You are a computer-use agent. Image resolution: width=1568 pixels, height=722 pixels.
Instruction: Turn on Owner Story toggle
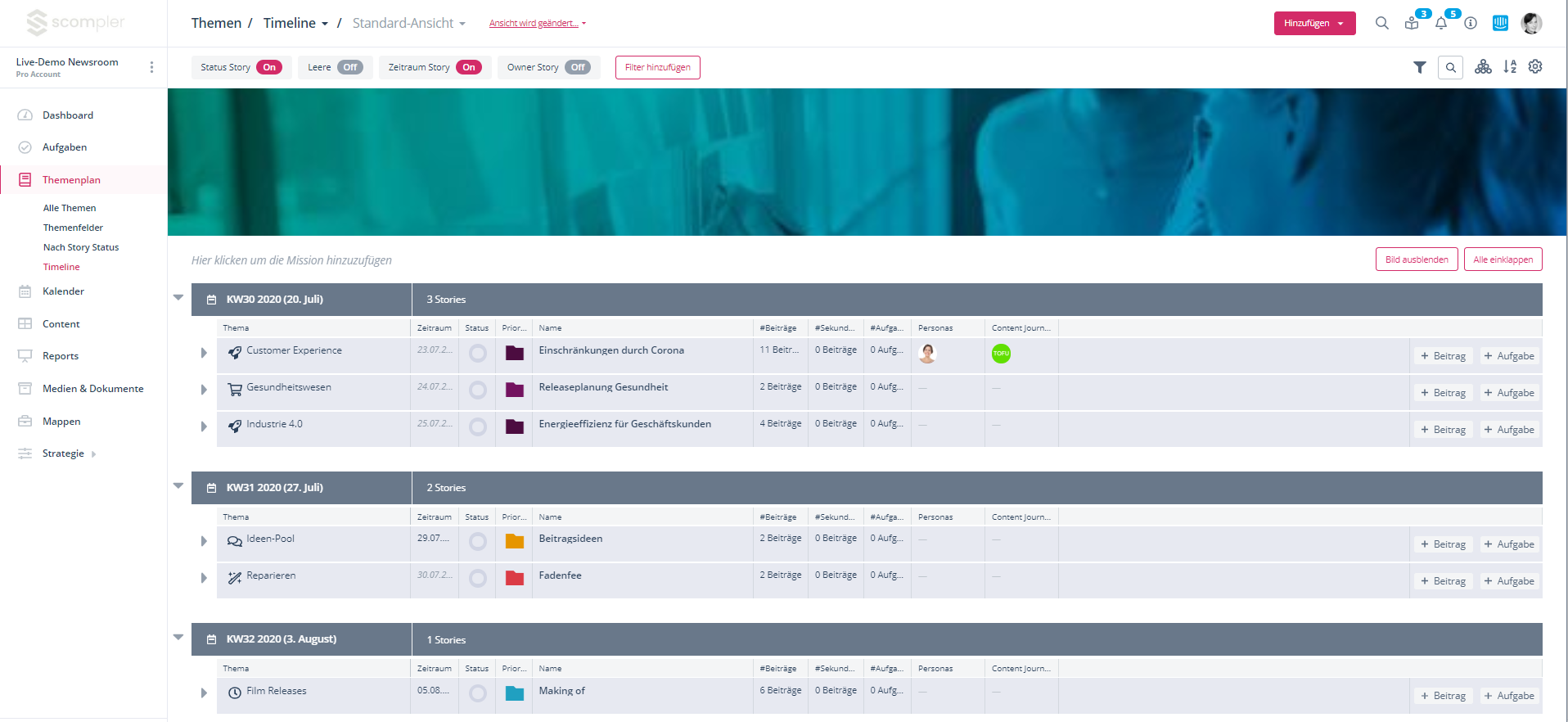tap(578, 67)
